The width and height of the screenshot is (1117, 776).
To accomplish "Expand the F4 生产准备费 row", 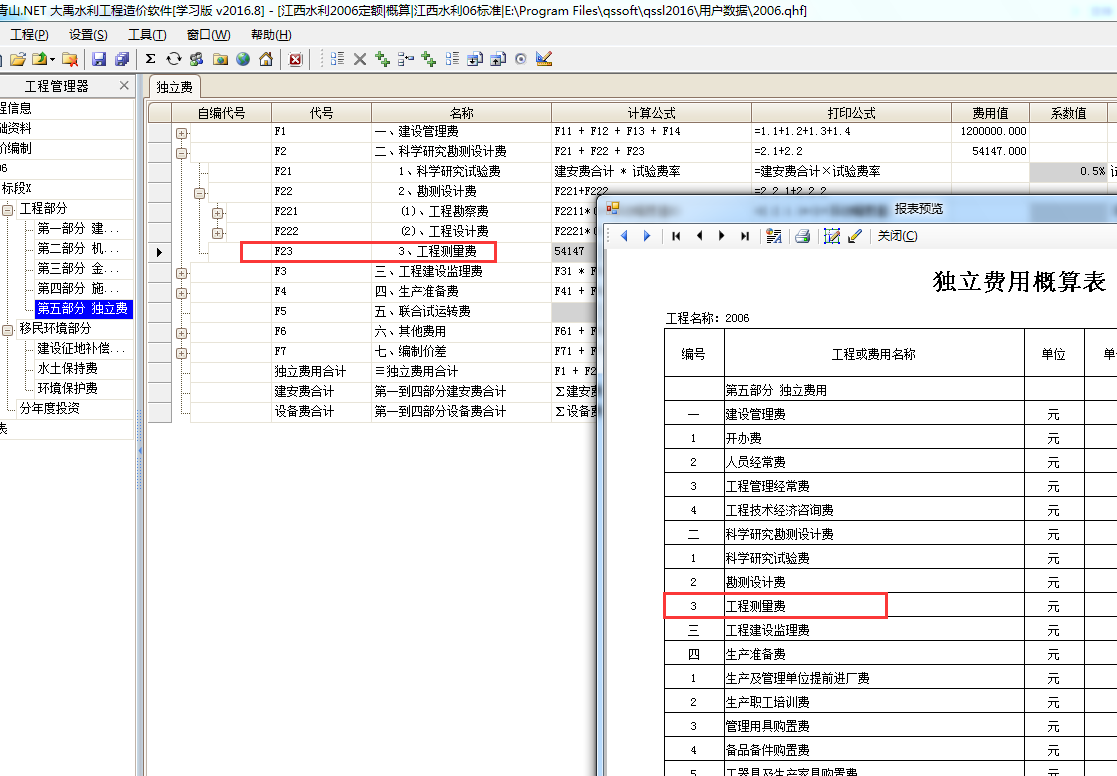I will pyautogui.click(x=182, y=292).
